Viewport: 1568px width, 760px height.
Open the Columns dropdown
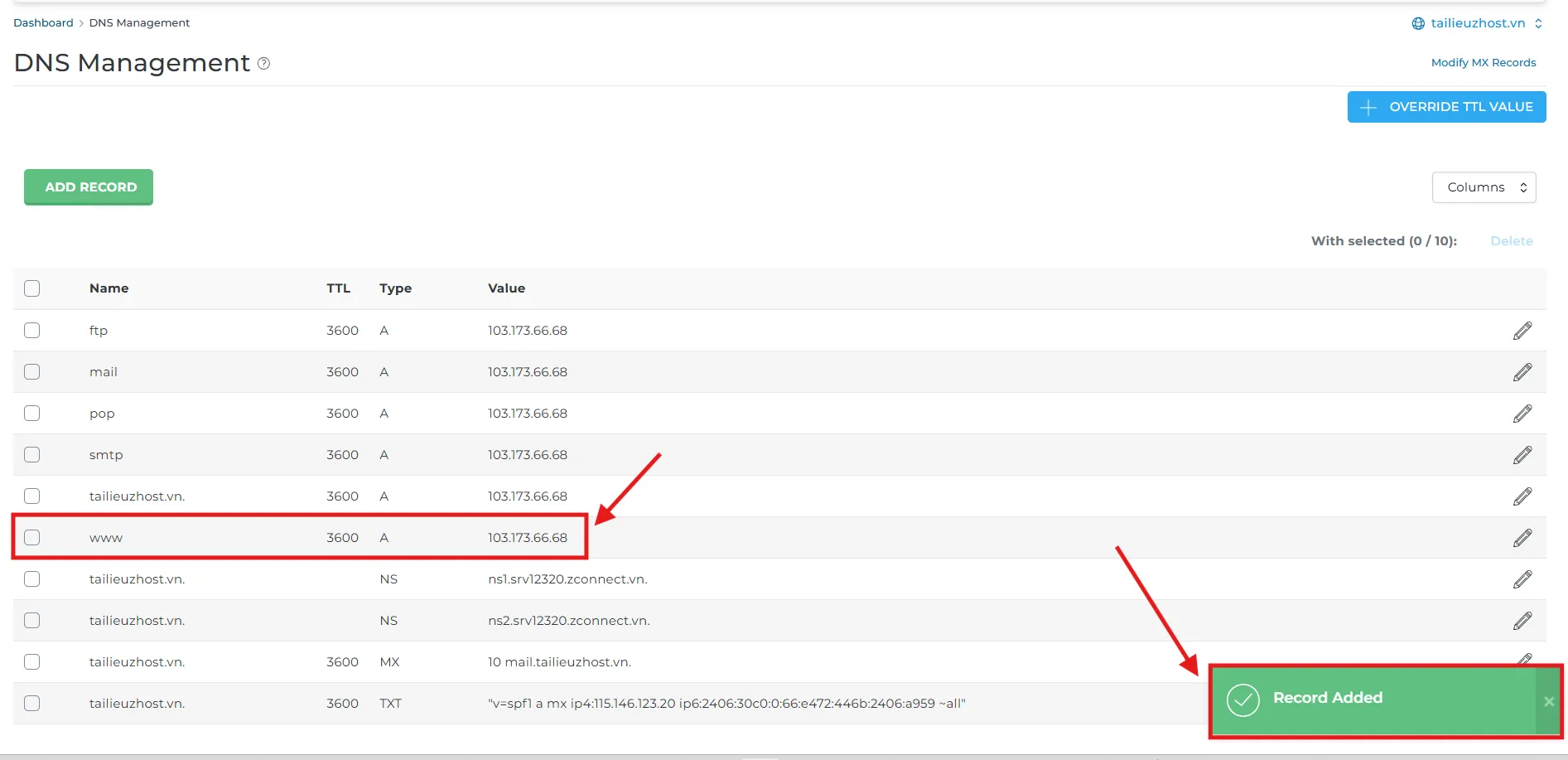coord(1484,187)
